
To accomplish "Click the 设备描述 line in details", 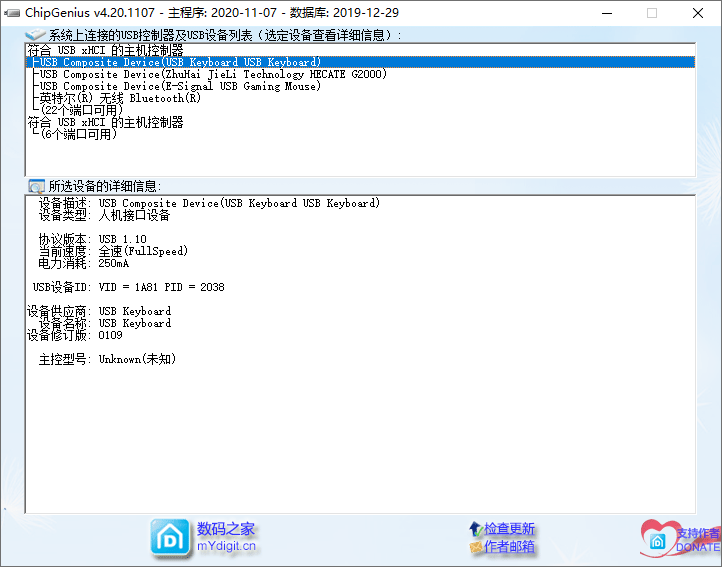I will (x=209, y=203).
